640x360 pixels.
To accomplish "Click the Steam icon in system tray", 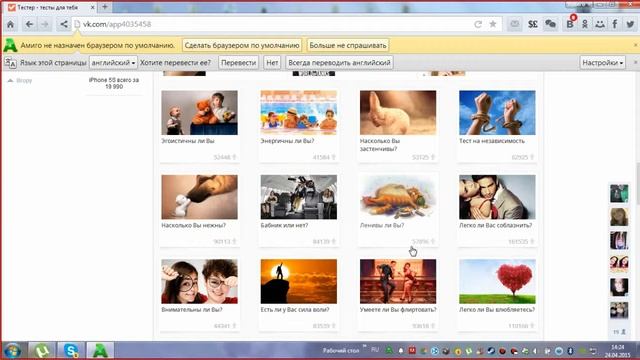I will pyautogui.click(x=491, y=351).
